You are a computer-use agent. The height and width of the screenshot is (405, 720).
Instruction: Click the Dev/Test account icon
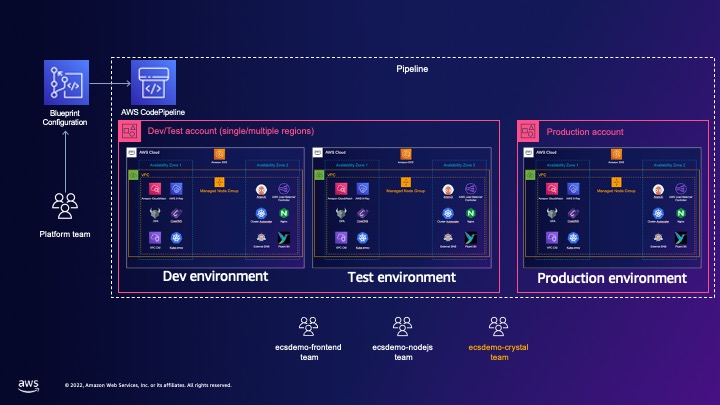coord(129,131)
